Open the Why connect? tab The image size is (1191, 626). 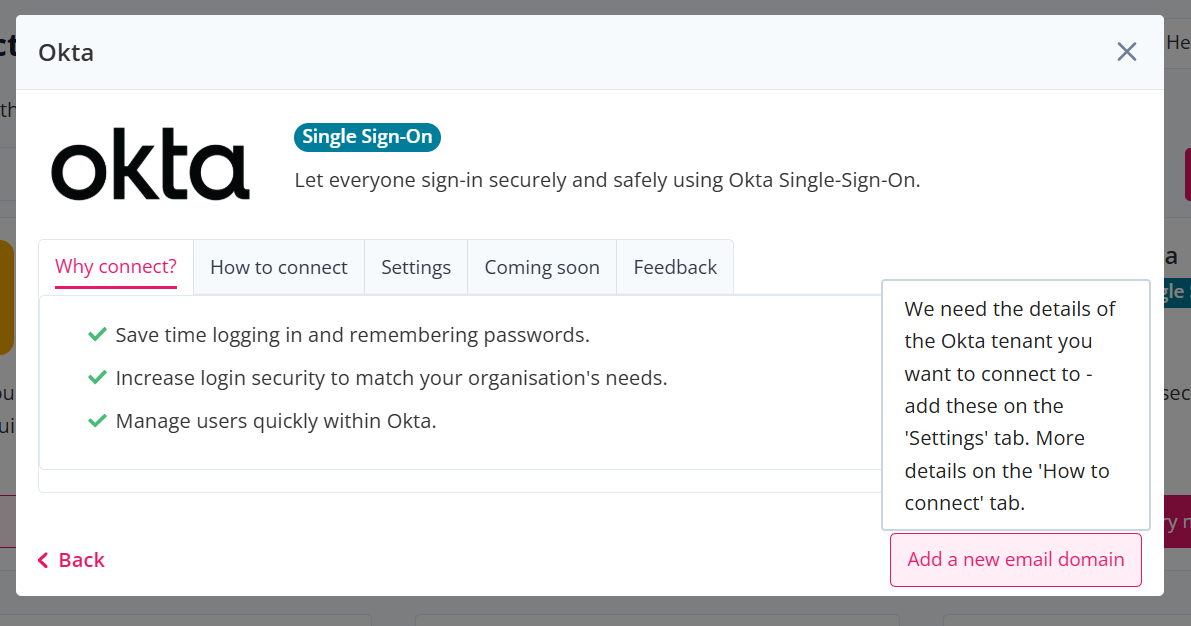pyautogui.click(x=116, y=267)
